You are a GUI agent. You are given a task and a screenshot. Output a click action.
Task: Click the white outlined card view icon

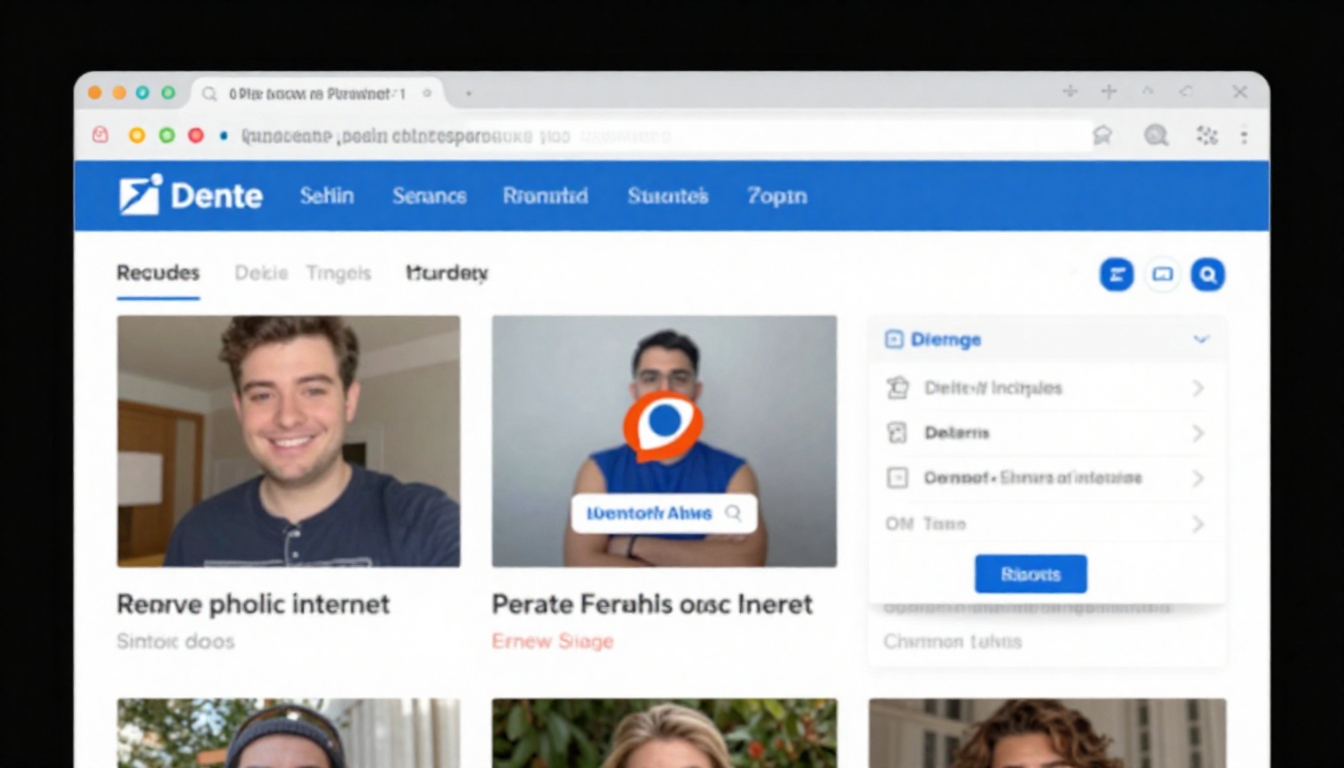click(1162, 274)
